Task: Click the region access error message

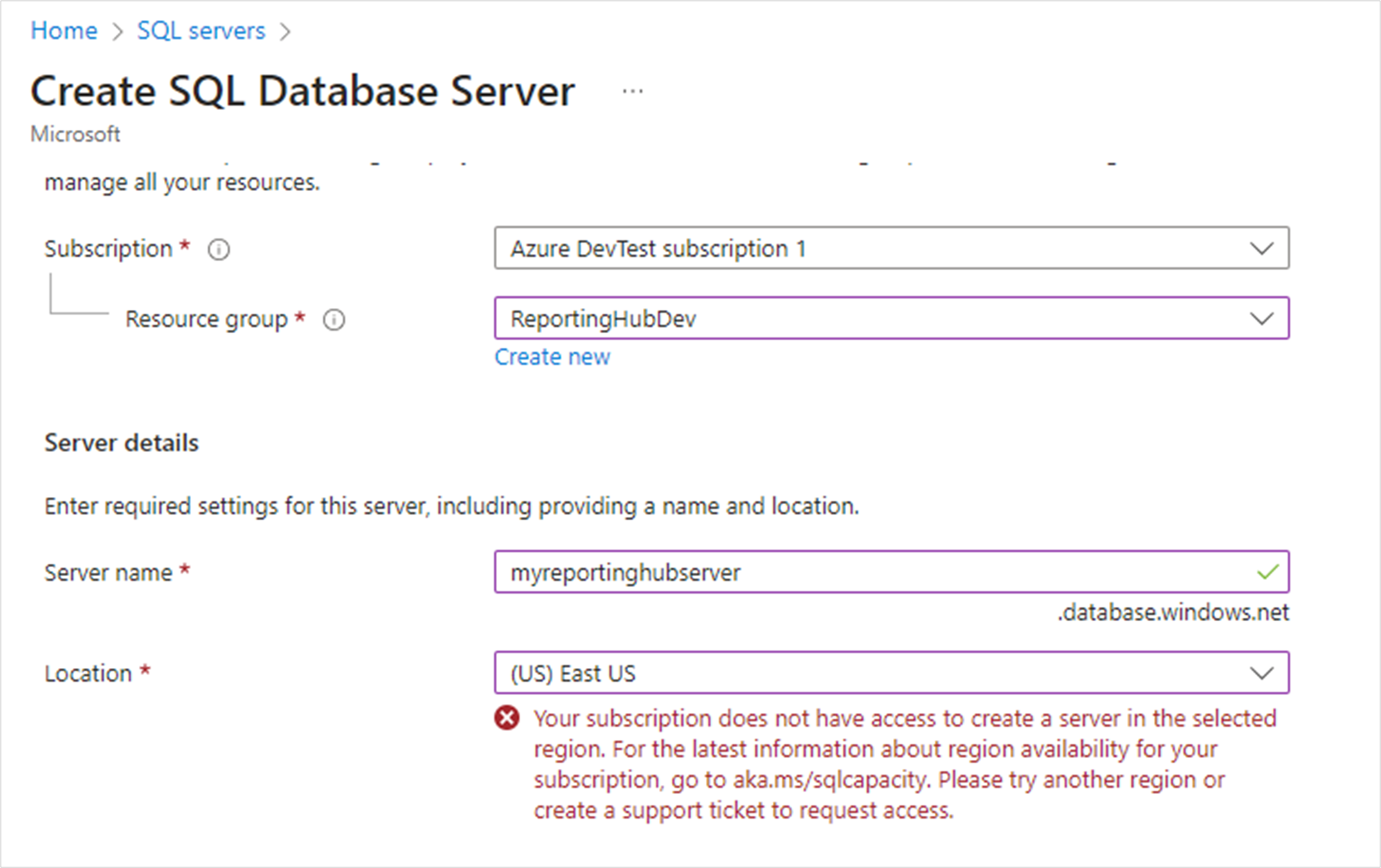Action: point(905,764)
